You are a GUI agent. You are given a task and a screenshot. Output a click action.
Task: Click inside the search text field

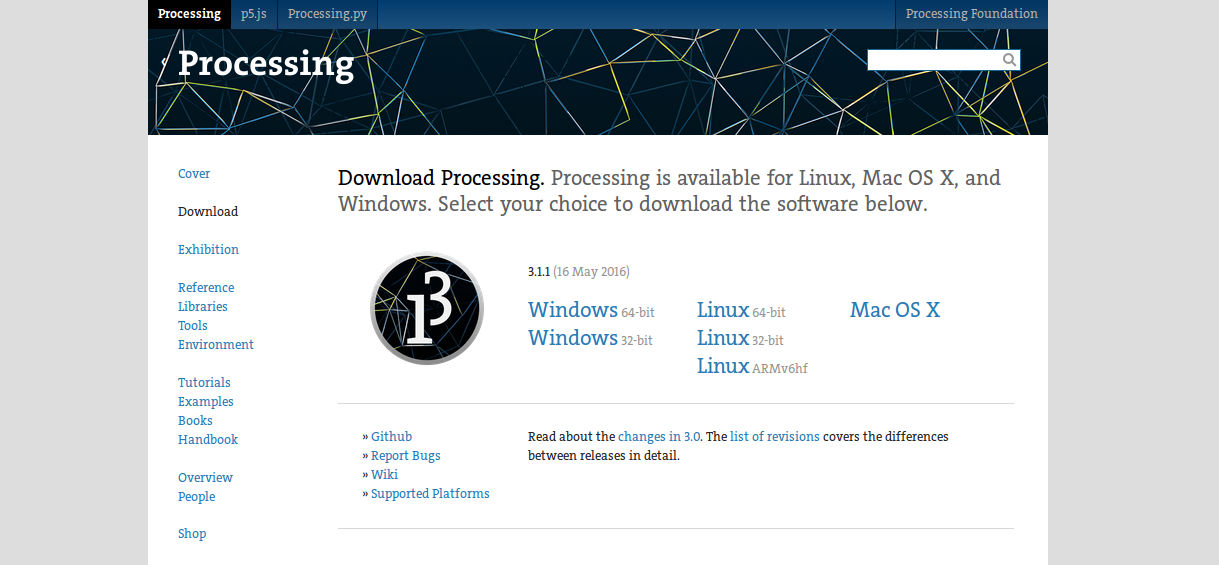[934, 60]
